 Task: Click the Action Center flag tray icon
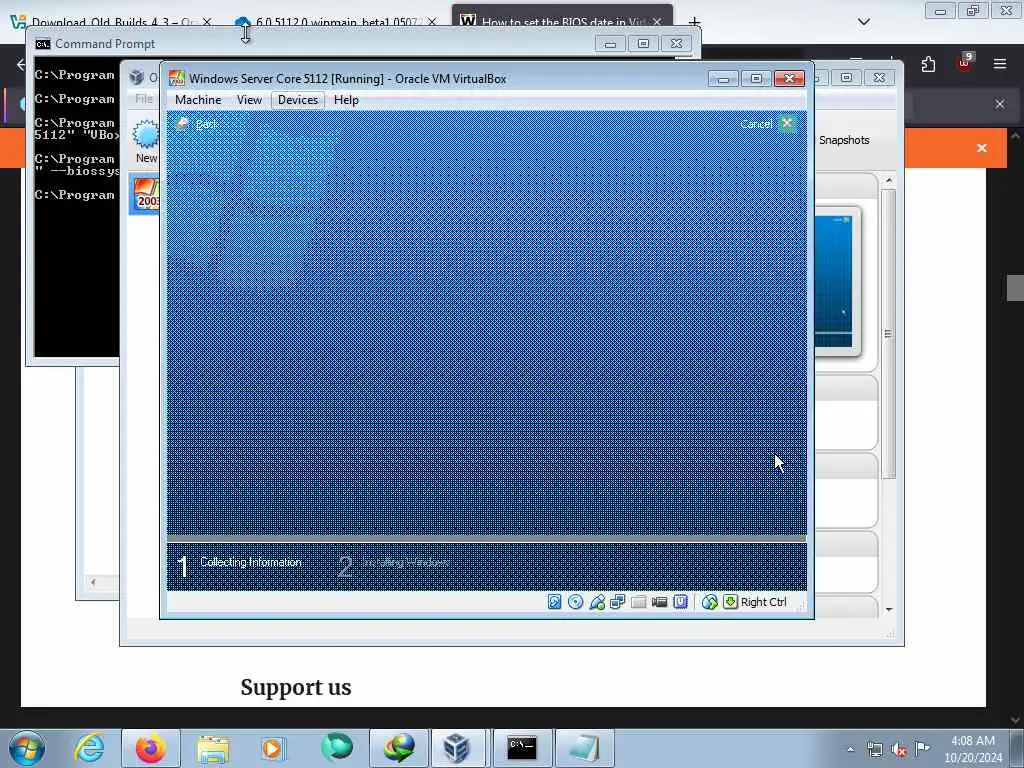(922, 748)
